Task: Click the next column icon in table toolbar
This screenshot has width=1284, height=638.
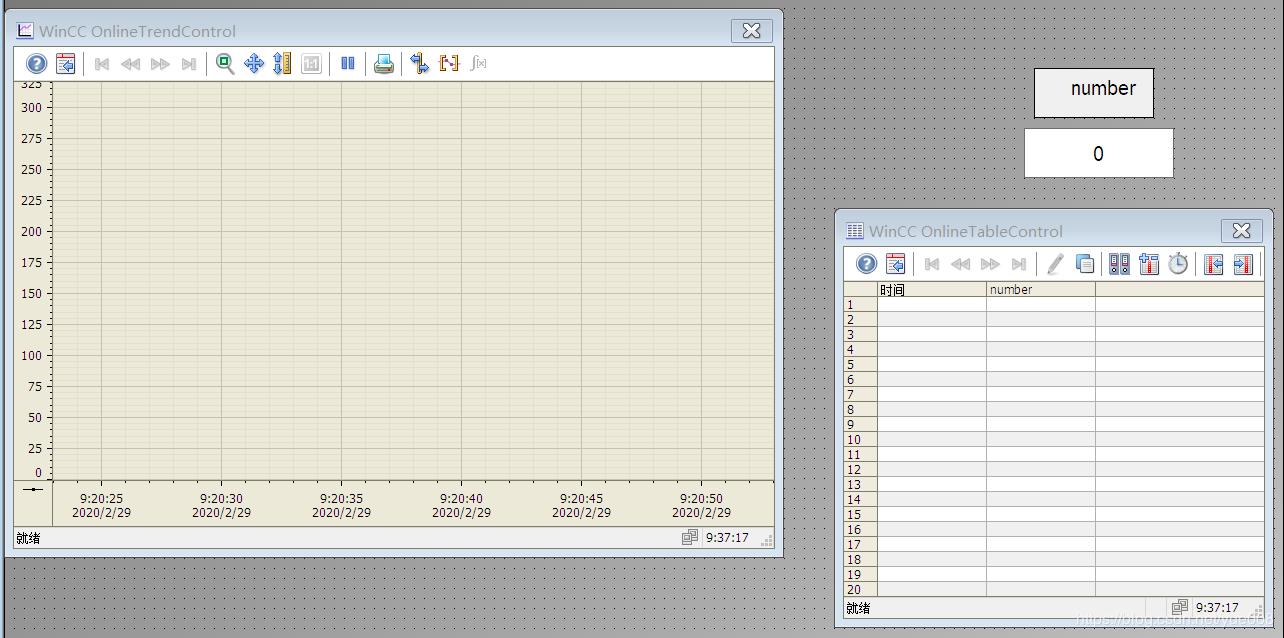Action: 1243,264
